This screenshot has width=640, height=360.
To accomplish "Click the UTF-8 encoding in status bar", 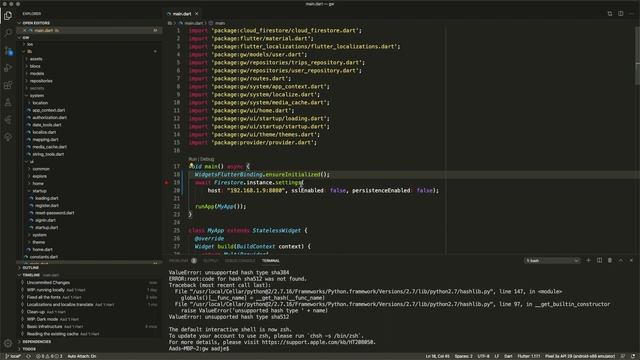I will 483,356.
